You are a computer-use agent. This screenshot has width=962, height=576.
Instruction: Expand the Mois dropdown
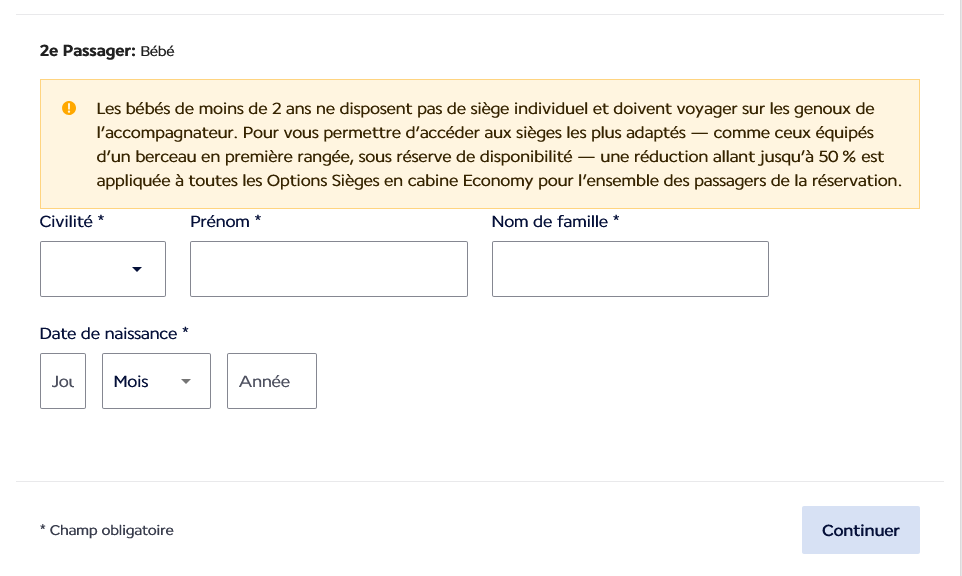156,381
